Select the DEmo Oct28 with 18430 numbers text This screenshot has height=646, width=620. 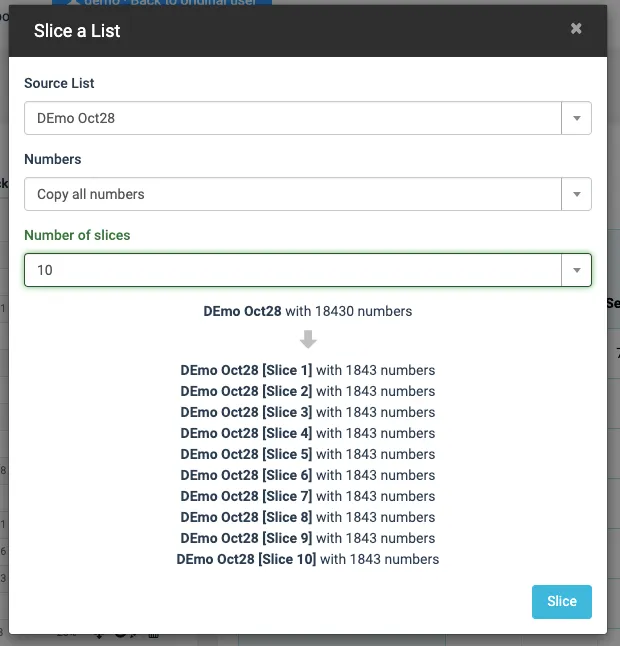308,311
